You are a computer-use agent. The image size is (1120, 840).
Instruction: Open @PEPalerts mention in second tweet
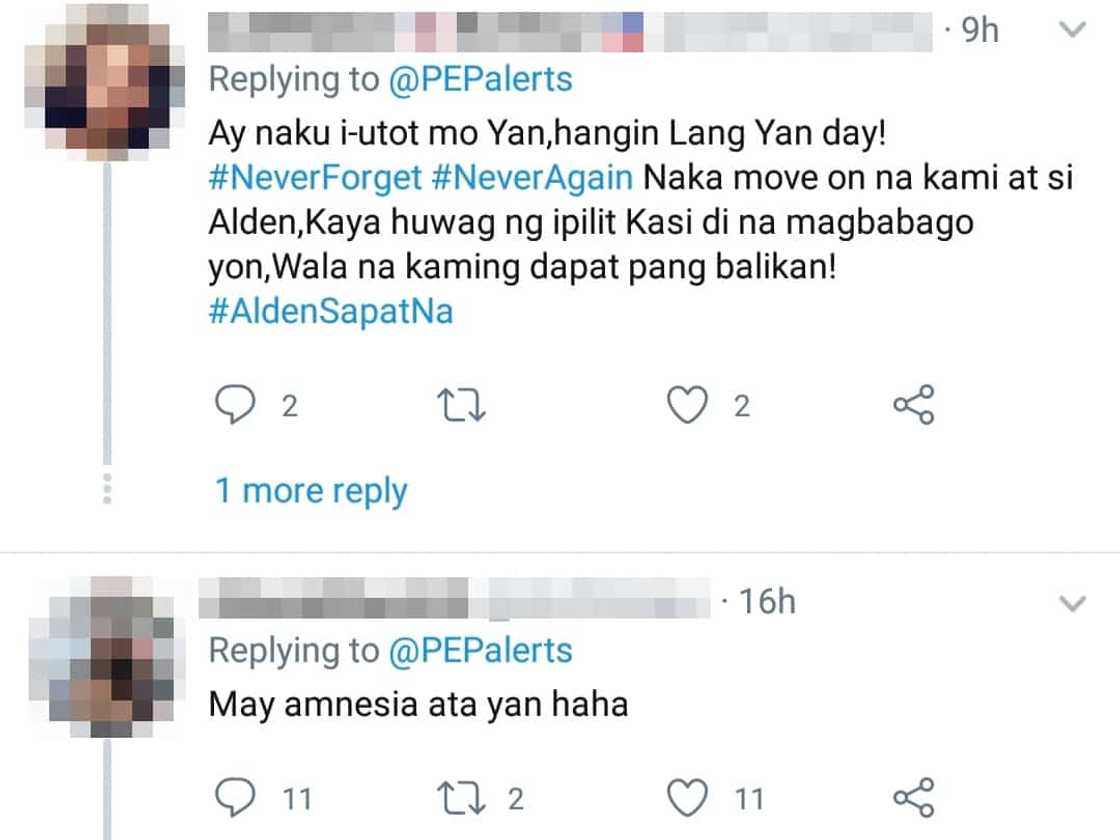[x=481, y=651]
